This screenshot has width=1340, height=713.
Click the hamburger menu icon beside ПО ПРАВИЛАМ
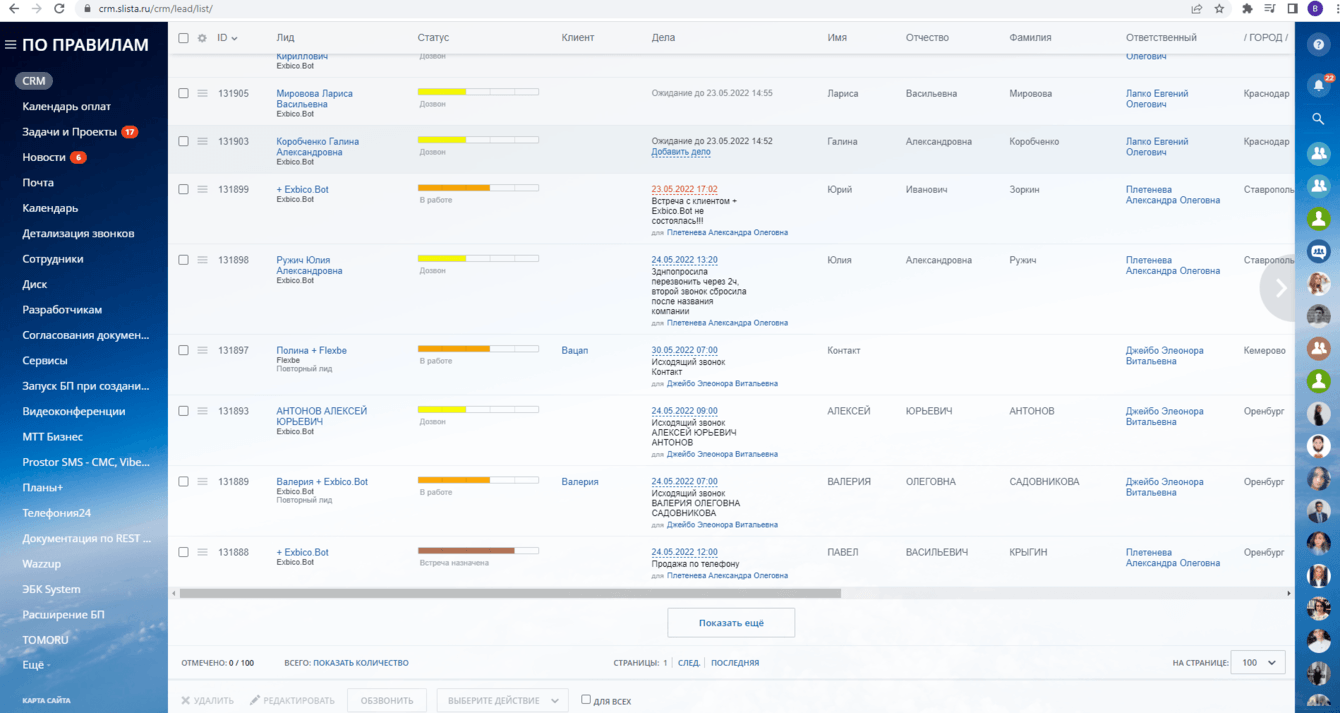tap(11, 45)
